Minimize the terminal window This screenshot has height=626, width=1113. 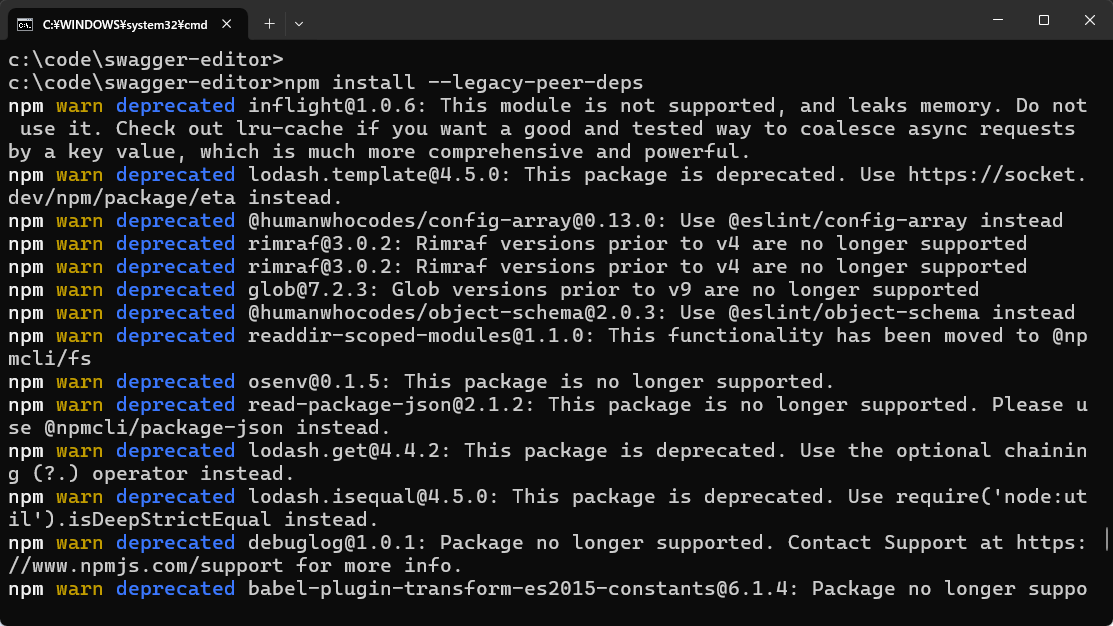(999, 20)
